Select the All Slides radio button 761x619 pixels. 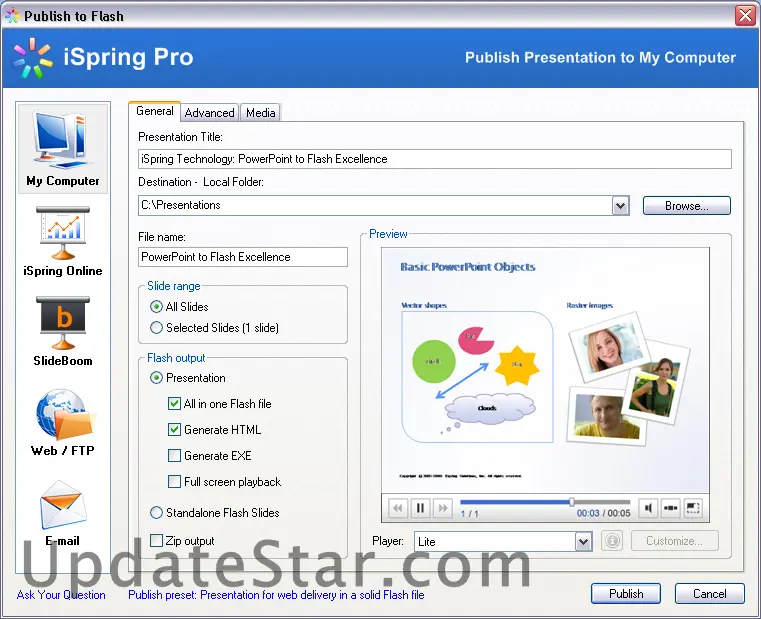(x=156, y=307)
